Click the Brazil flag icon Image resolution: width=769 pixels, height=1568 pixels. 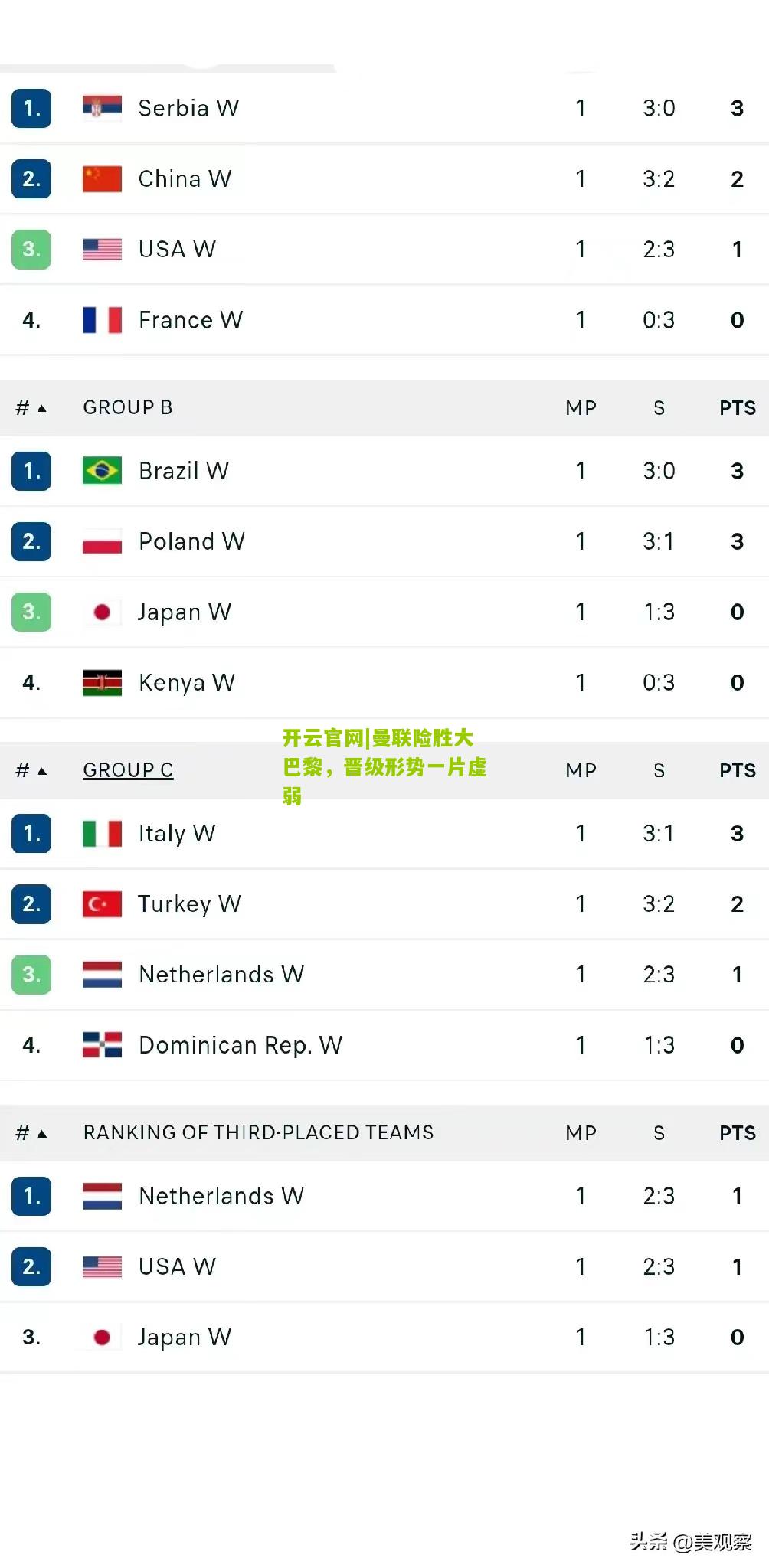[x=102, y=470]
